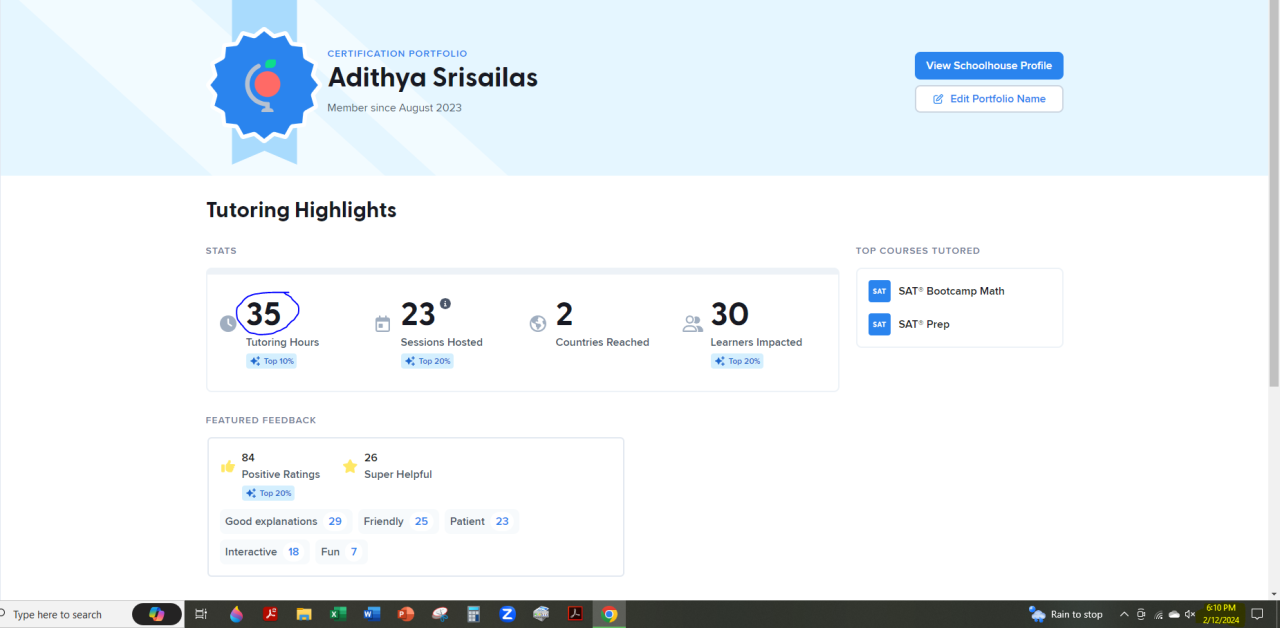Click the CERTIFICATION PORTFOLIO label
This screenshot has width=1280, height=628.
pyautogui.click(x=397, y=53)
